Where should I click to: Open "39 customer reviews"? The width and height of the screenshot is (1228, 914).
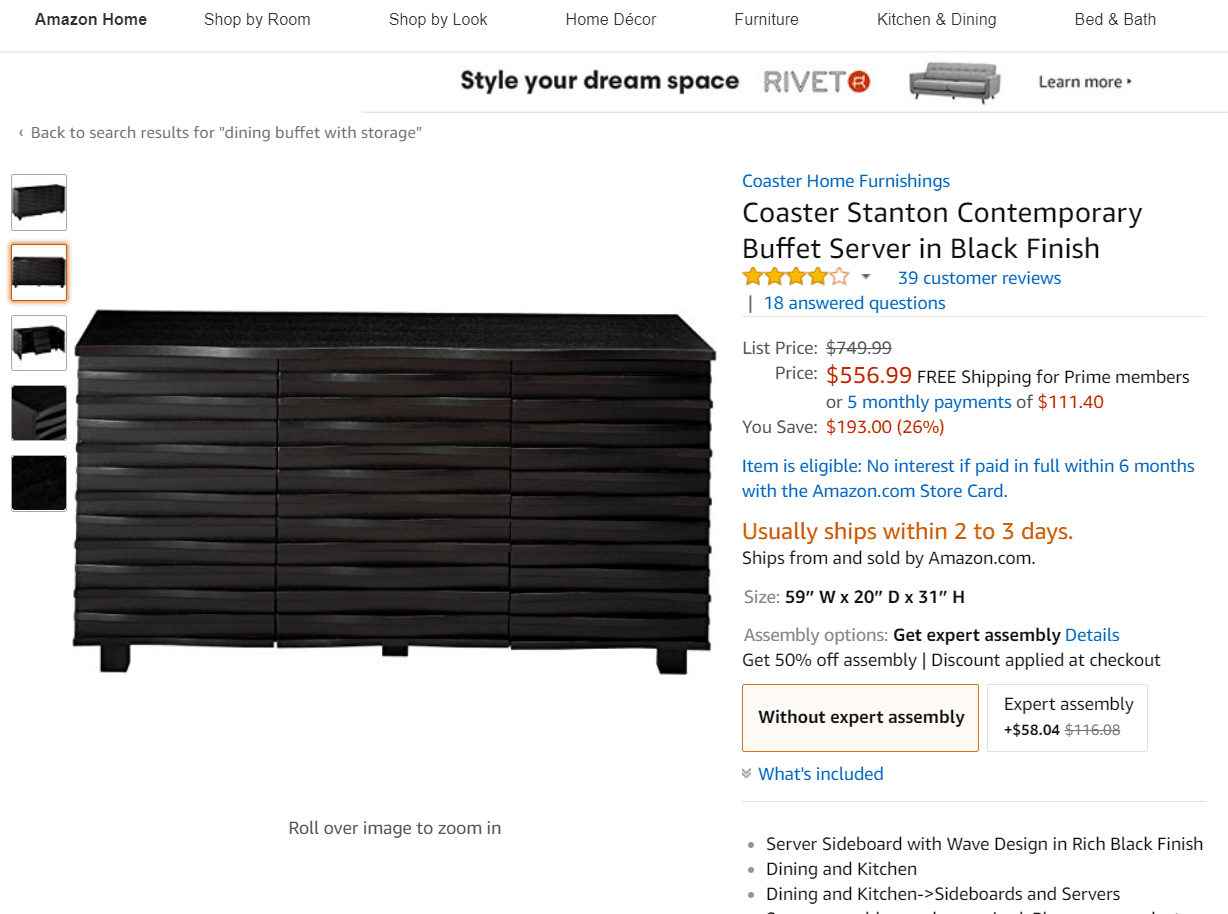(978, 278)
